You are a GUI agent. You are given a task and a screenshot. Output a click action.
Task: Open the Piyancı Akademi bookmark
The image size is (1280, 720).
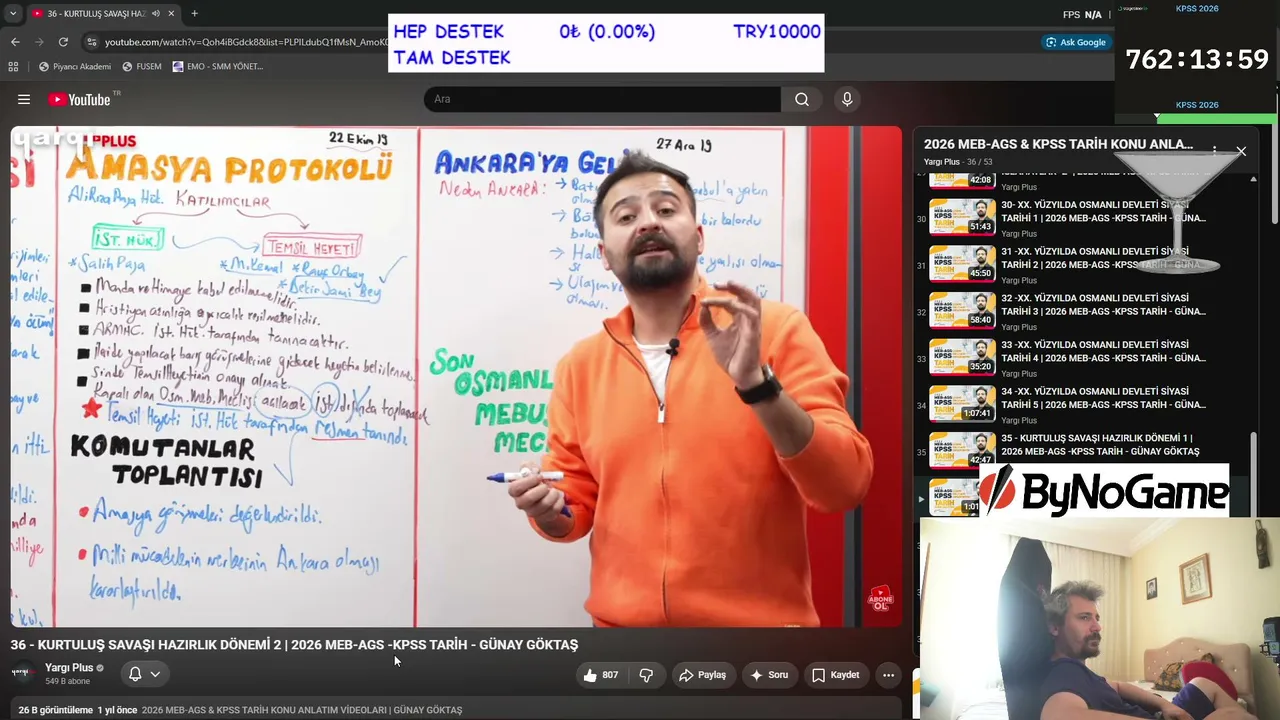tap(74, 66)
